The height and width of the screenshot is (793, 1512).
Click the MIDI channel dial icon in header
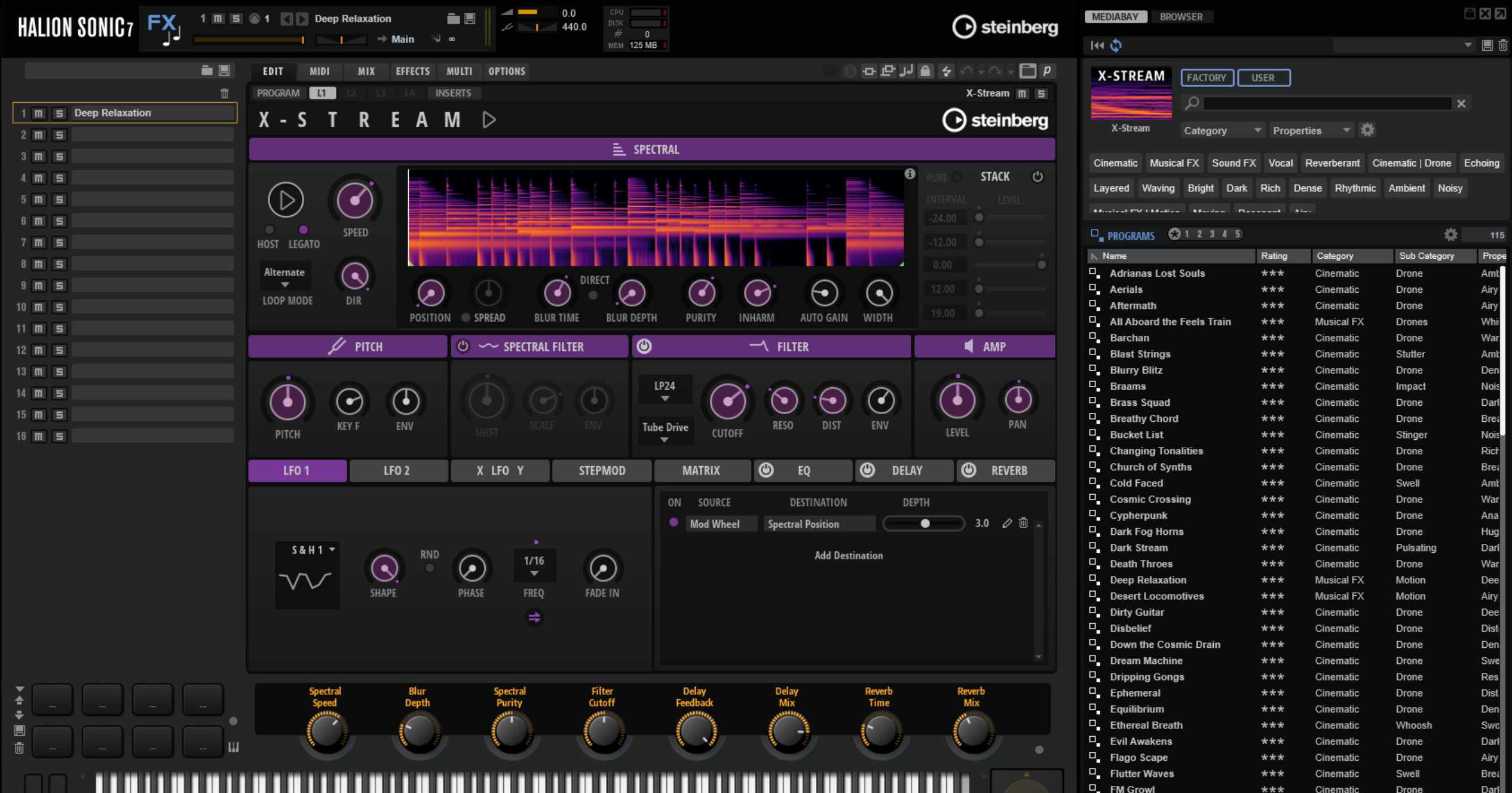click(x=255, y=19)
